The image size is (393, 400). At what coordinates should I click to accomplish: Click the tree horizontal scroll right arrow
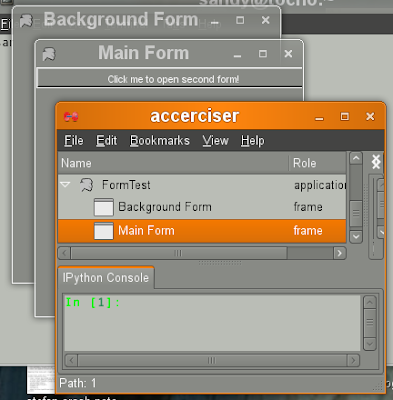(340, 253)
